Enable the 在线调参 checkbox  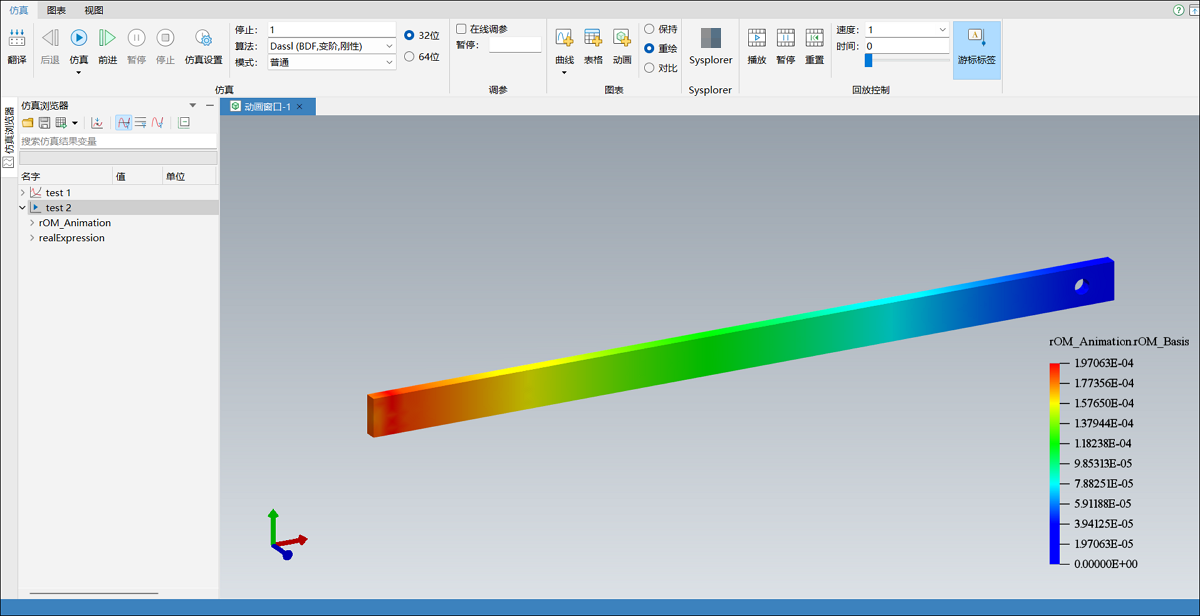click(x=461, y=29)
